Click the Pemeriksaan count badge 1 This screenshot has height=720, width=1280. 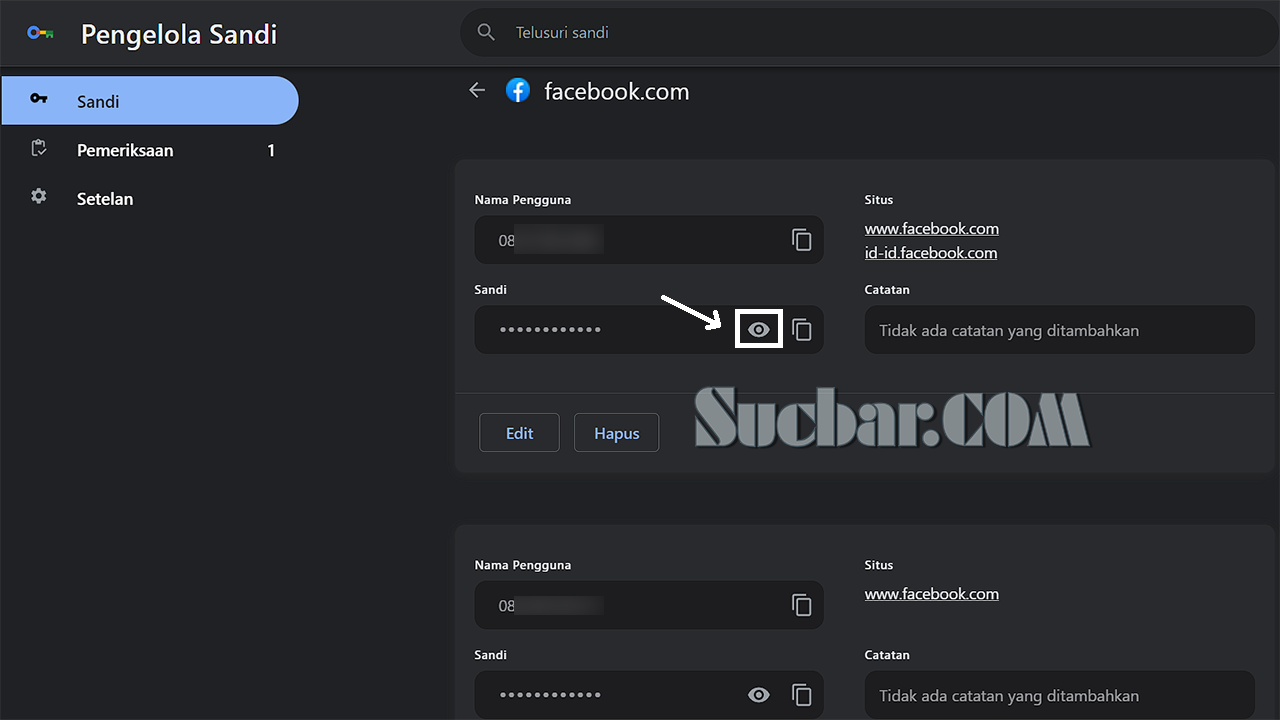click(x=271, y=150)
